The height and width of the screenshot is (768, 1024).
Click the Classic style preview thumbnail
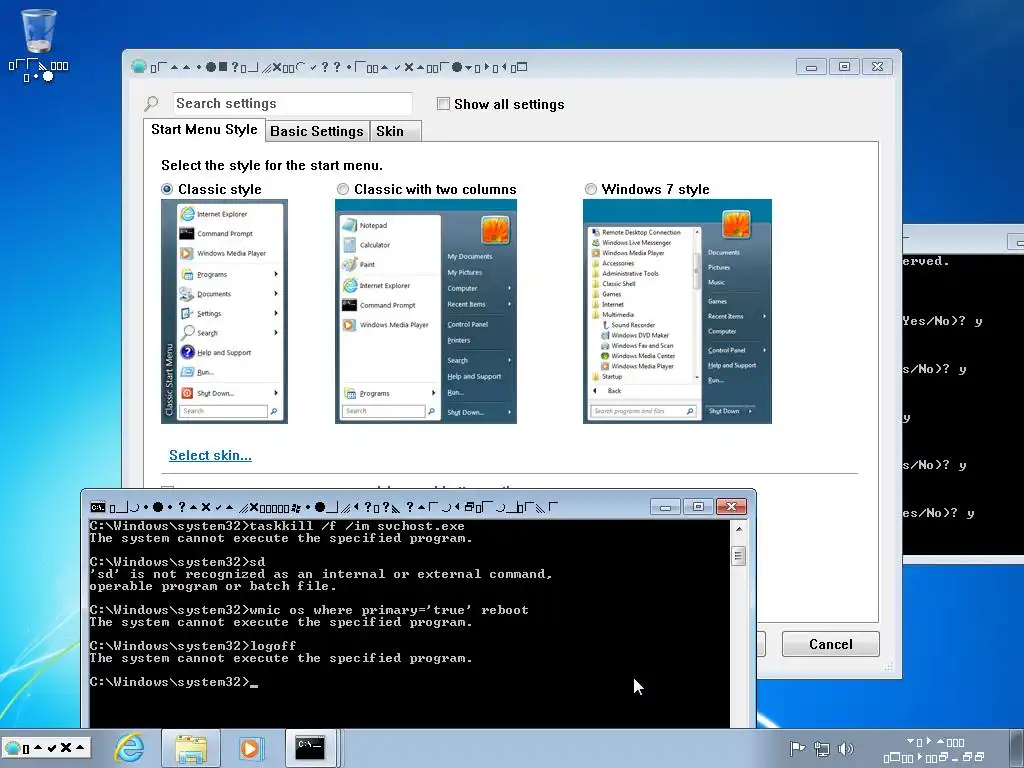pos(224,312)
